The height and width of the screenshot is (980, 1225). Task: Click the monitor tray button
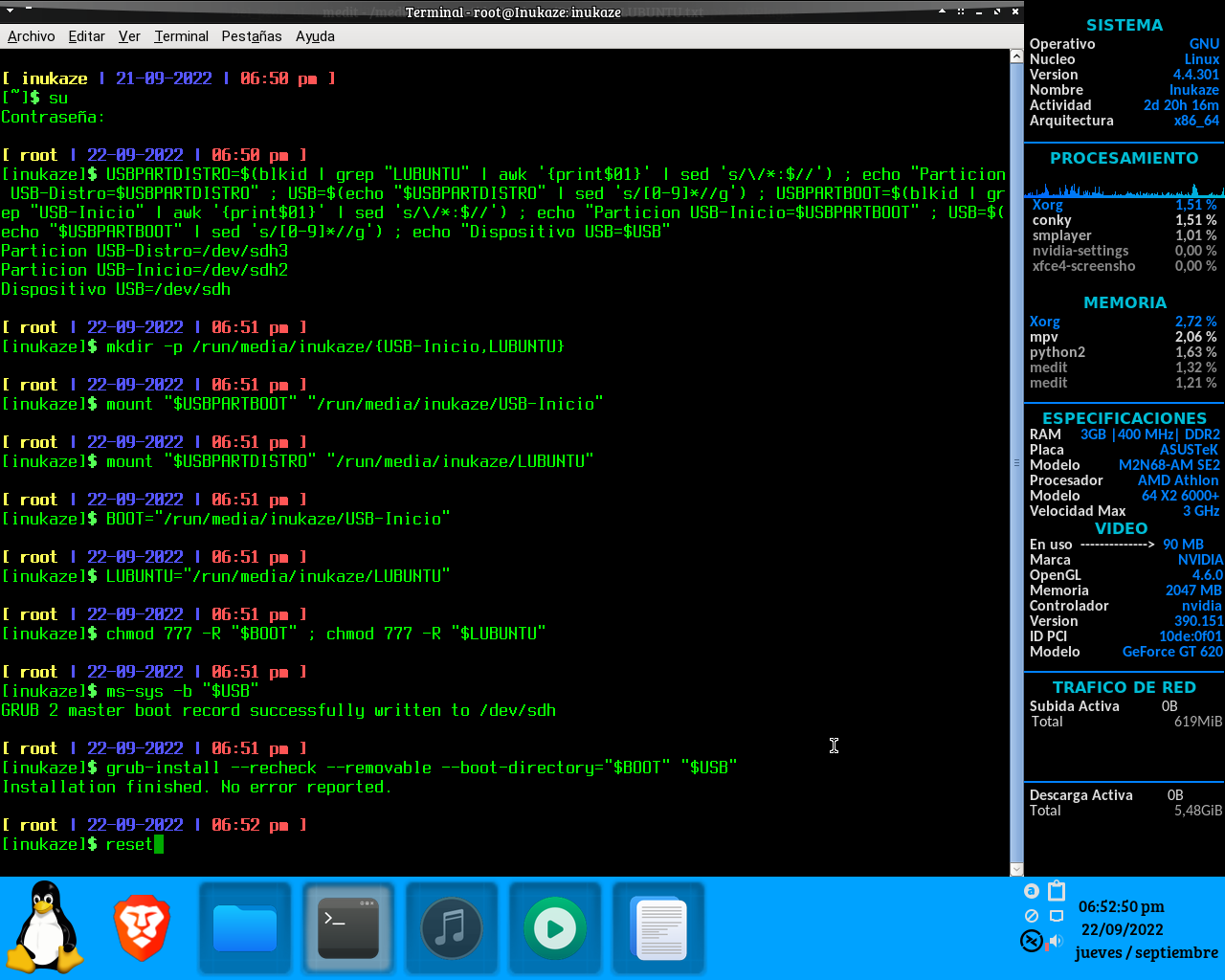pos(1057,916)
